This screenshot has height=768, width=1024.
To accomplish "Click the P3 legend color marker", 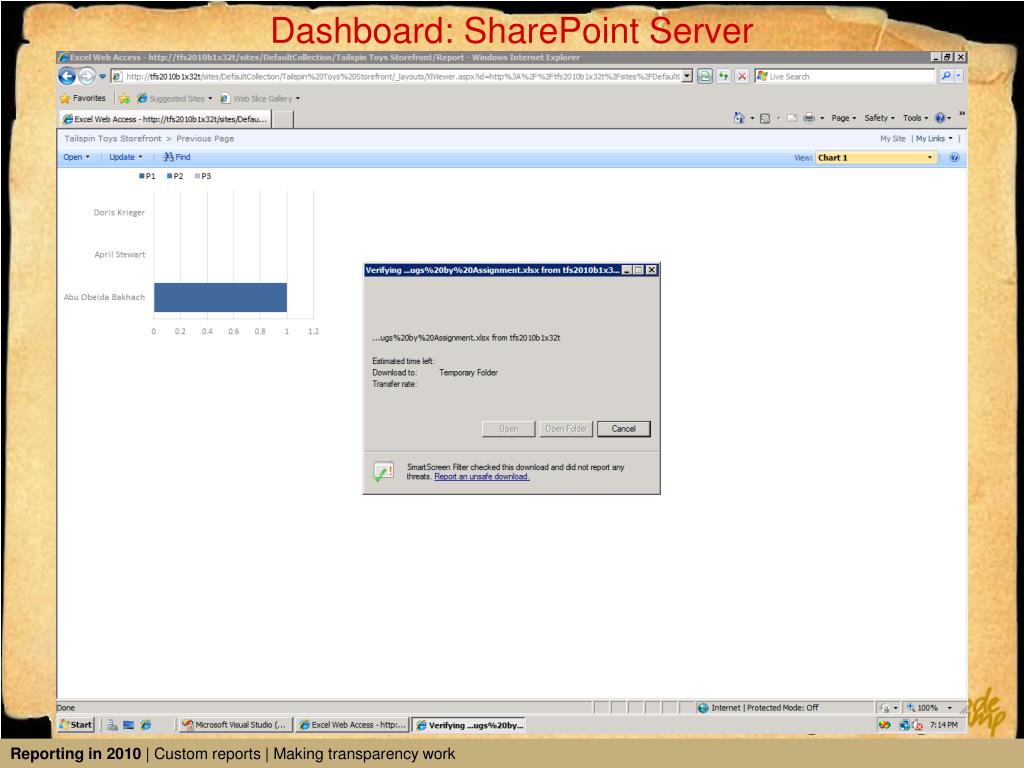I will click(197, 176).
